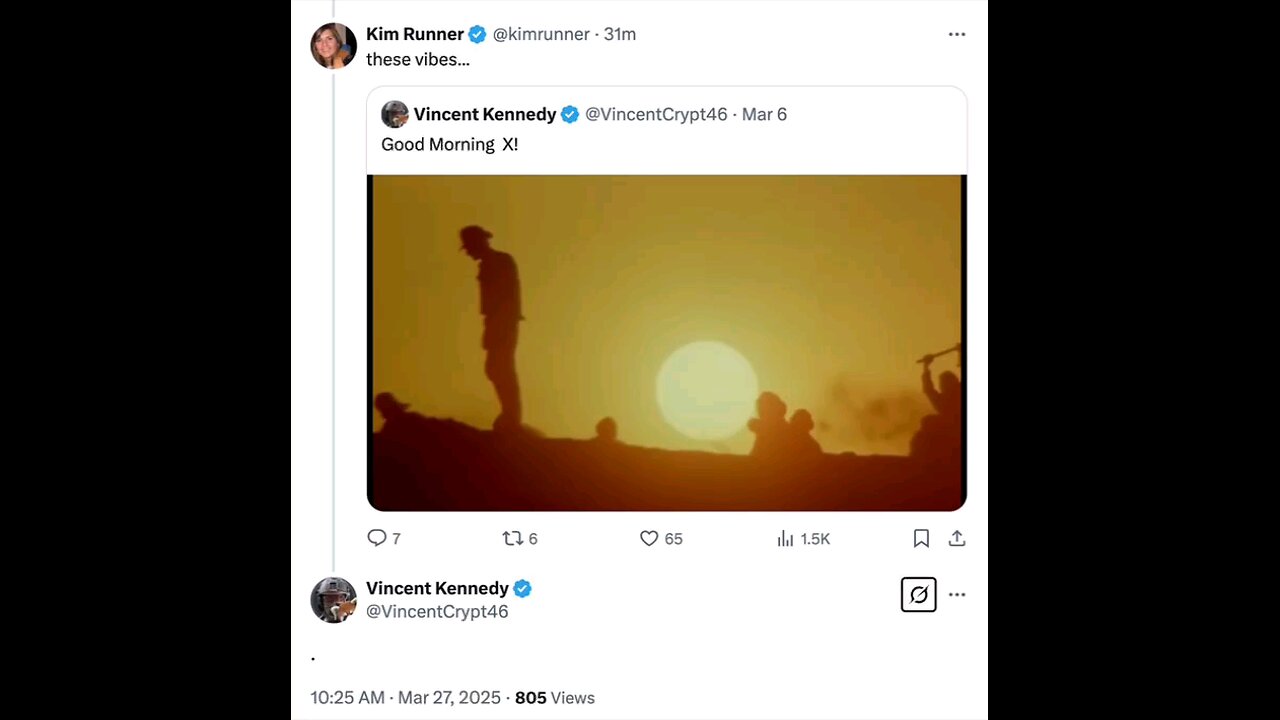The height and width of the screenshot is (720, 1280).
Task: Open the quoted "Good Morning X!" text
Action: click(x=449, y=144)
